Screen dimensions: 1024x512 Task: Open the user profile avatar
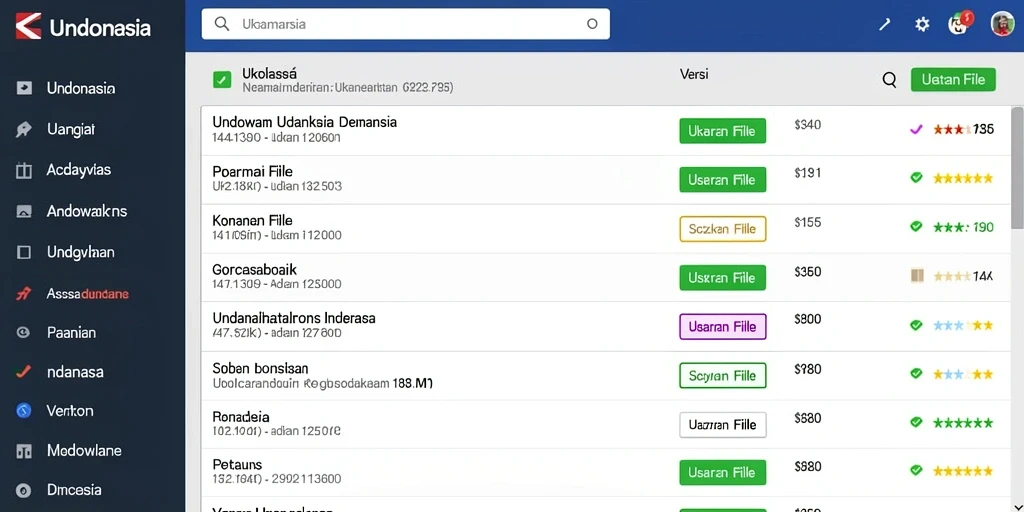click(1002, 24)
